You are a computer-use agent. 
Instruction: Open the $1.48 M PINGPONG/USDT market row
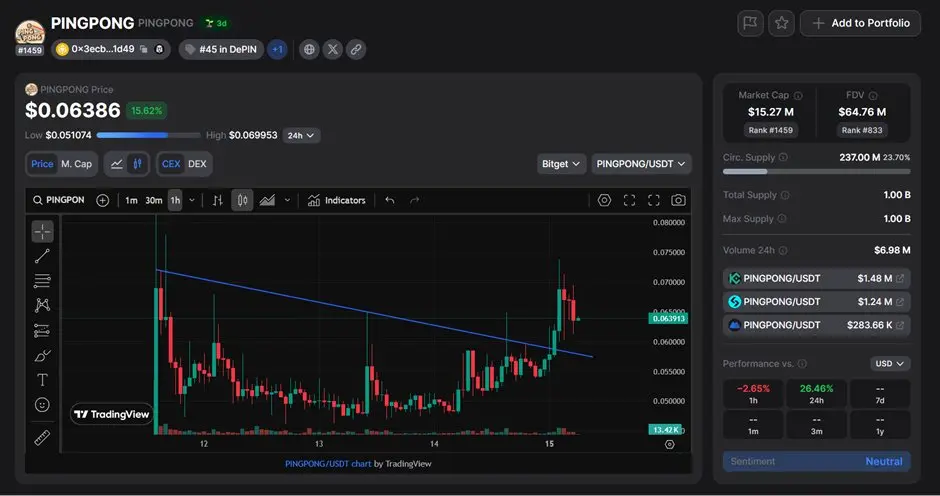click(x=817, y=278)
